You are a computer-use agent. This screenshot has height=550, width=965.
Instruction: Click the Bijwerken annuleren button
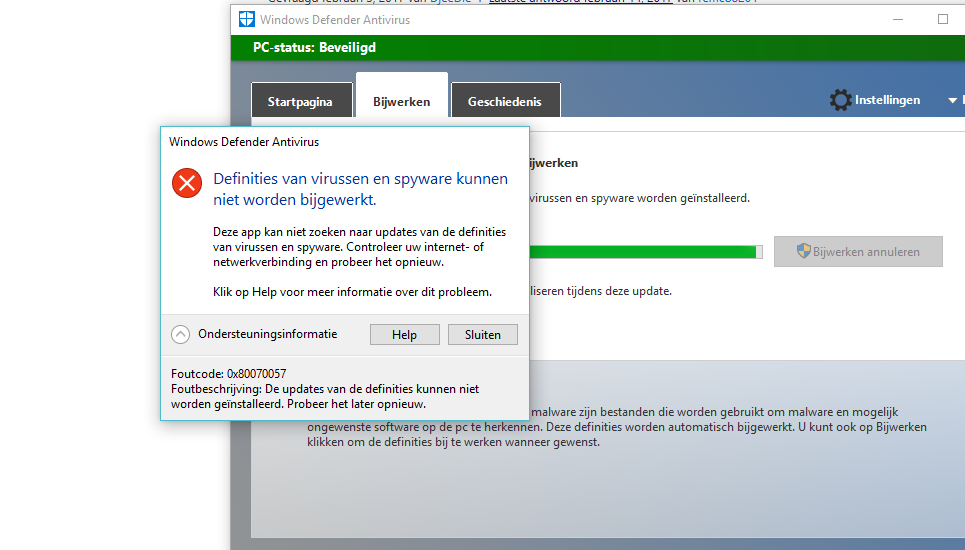pyautogui.click(x=858, y=252)
